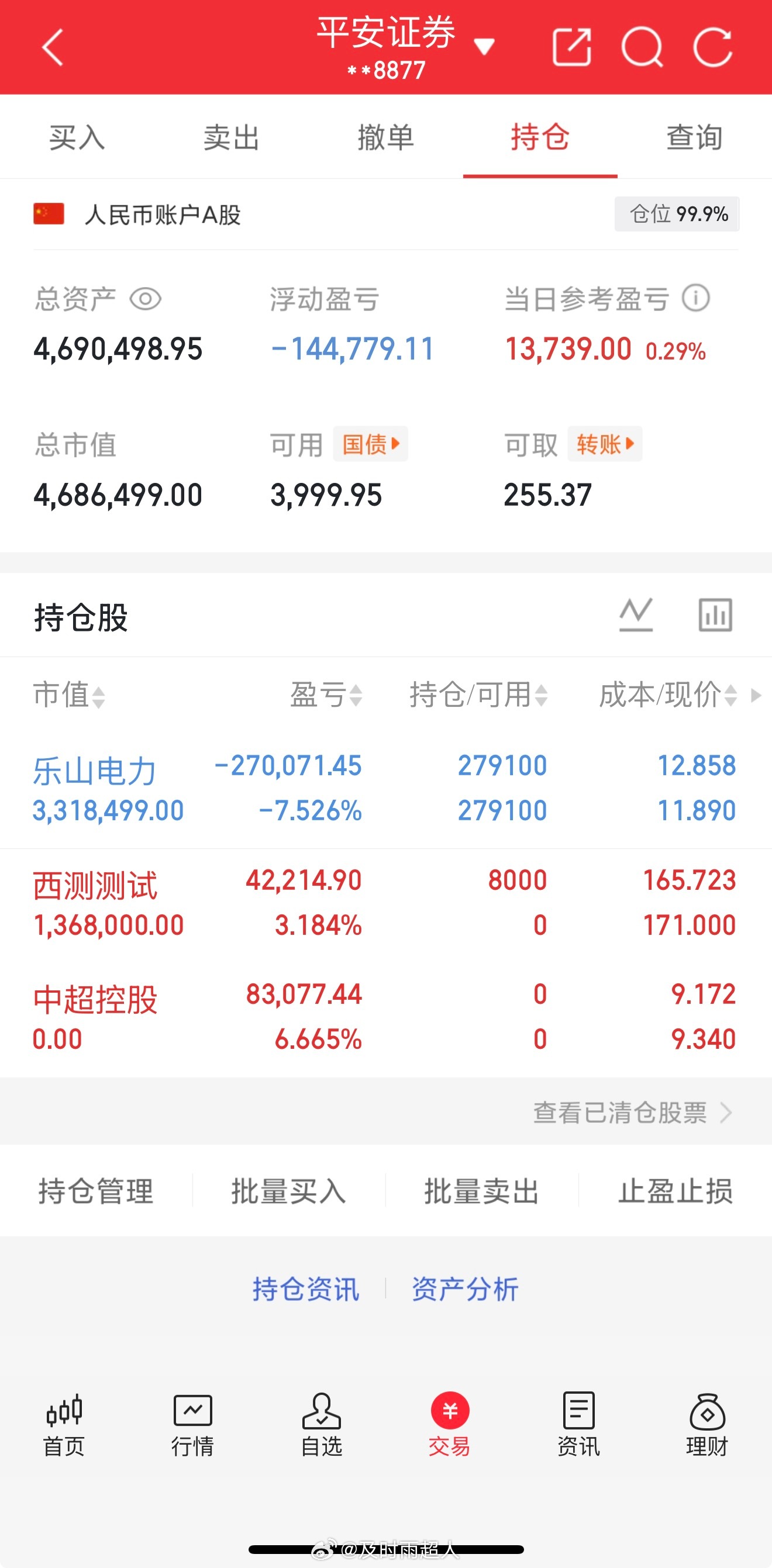Screen dimensions: 772x1568
Task: Toggle total assets visibility eye icon
Action: (146, 299)
